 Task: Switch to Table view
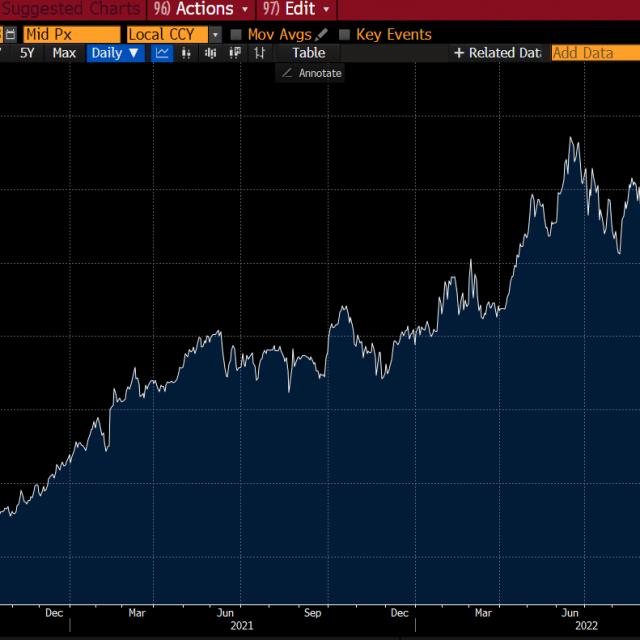click(308, 53)
